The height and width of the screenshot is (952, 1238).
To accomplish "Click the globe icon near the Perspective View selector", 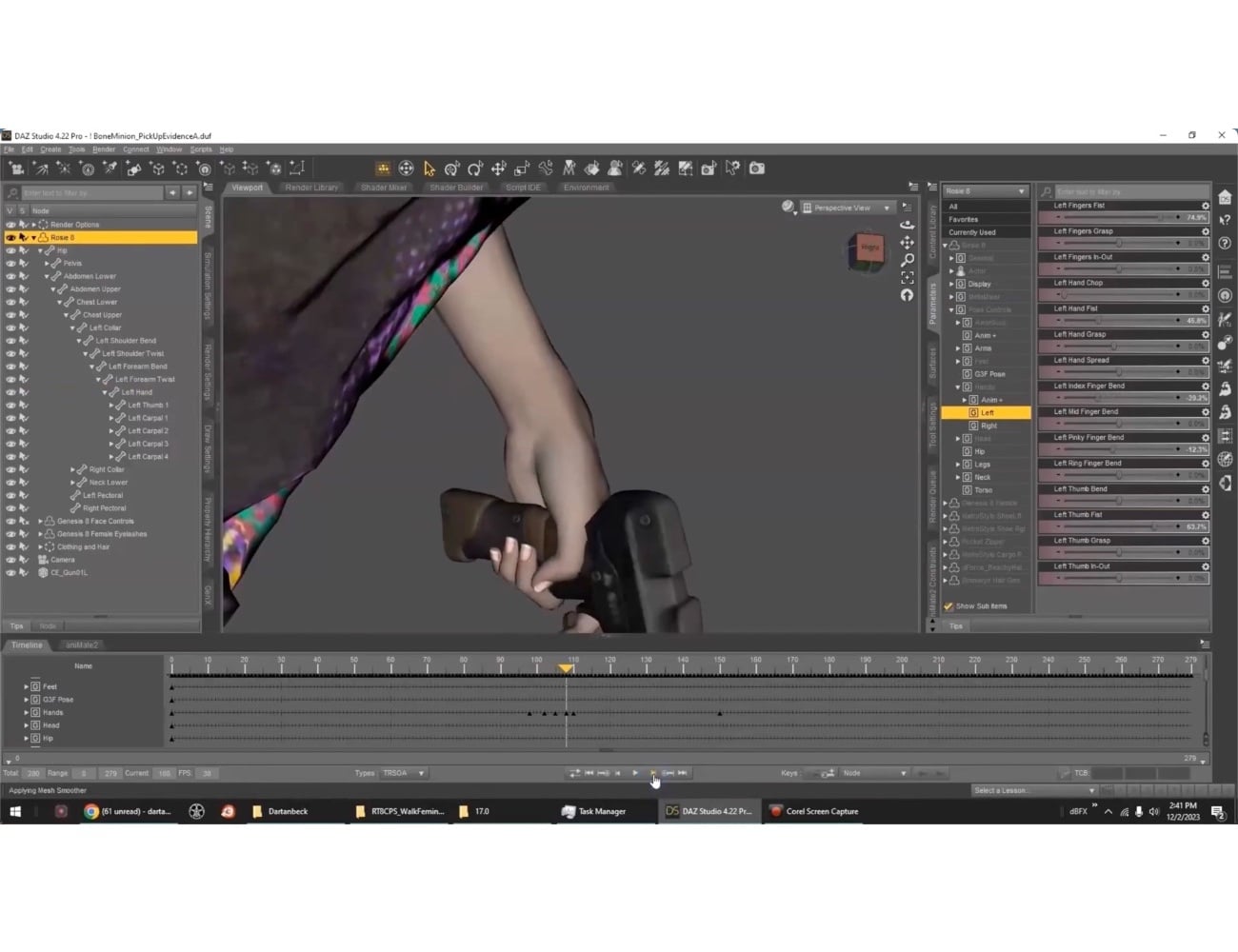I will (x=789, y=207).
